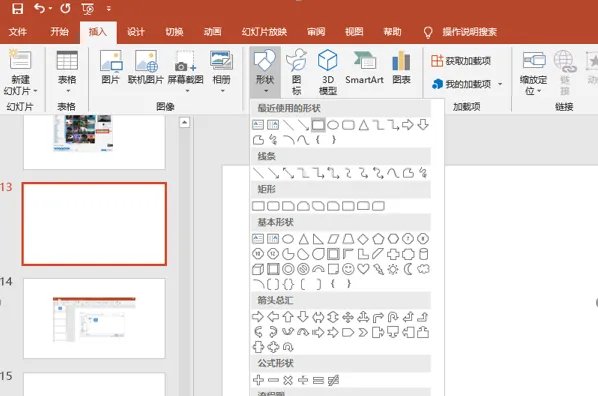
Task: Select the multiply sign in 公式形状
Action: (x=288, y=380)
